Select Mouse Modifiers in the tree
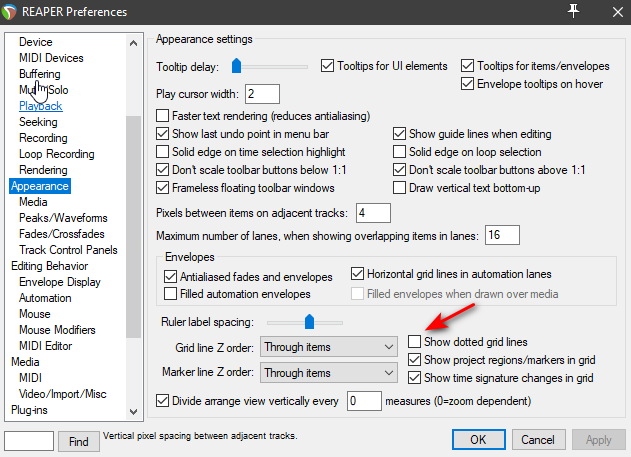631x457 pixels. pyautogui.click(x=57, y=330)
